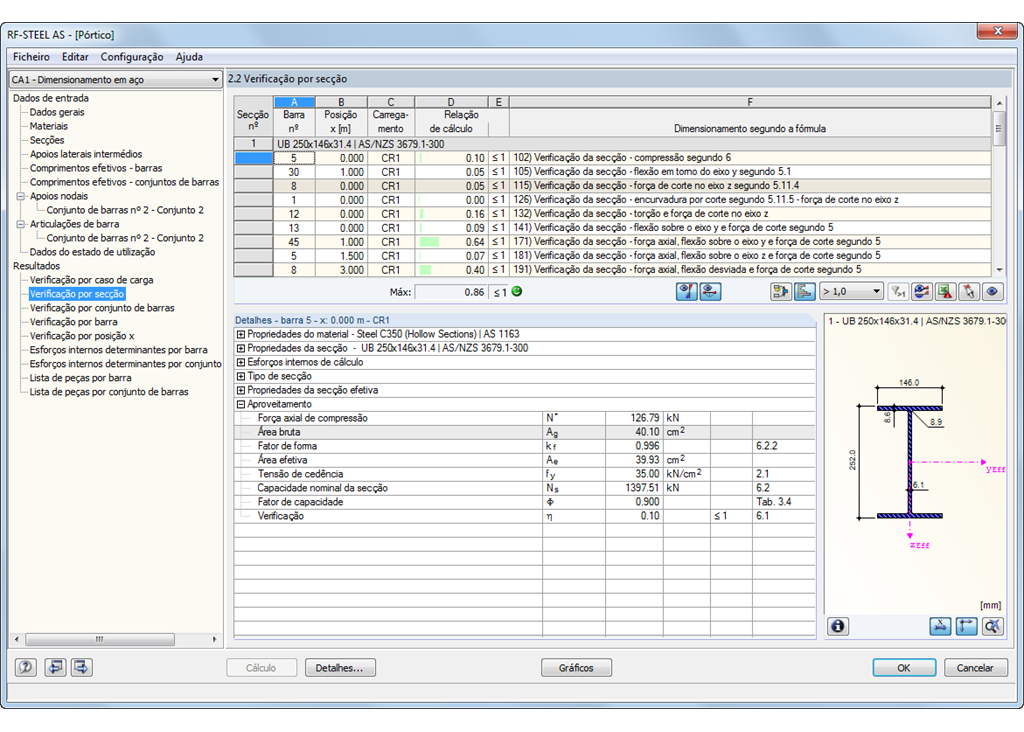Image resolution: width=1024 pixels, height=732 pixels.
Task: Click the Excel export icon
Action: point(945,292)
